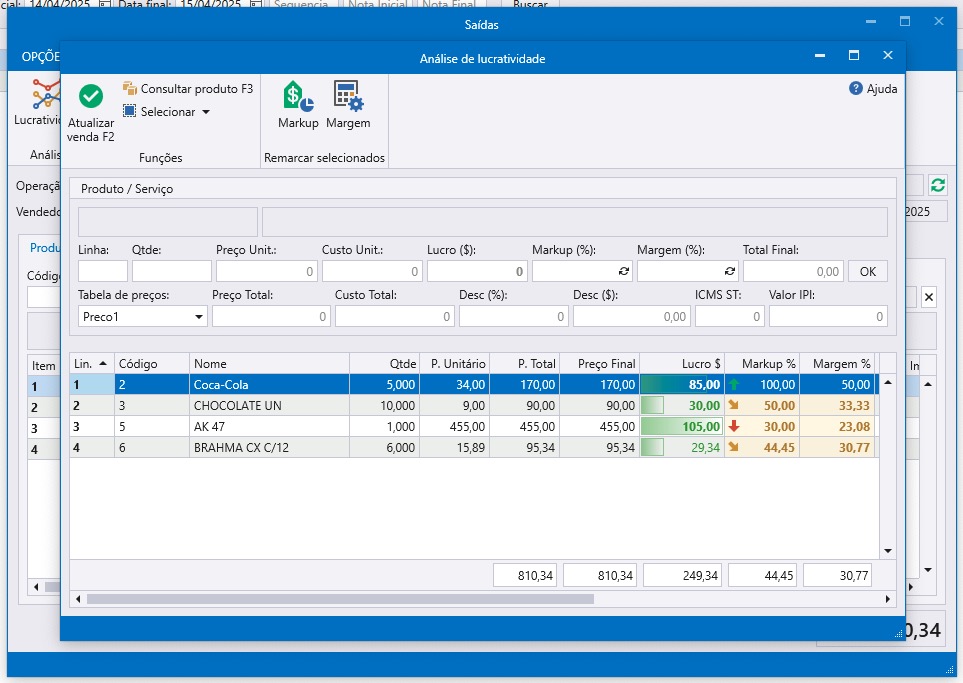Click the green refresh icon in Saídas window
This screenshot has width=963, height=683.
coord(937,185)
